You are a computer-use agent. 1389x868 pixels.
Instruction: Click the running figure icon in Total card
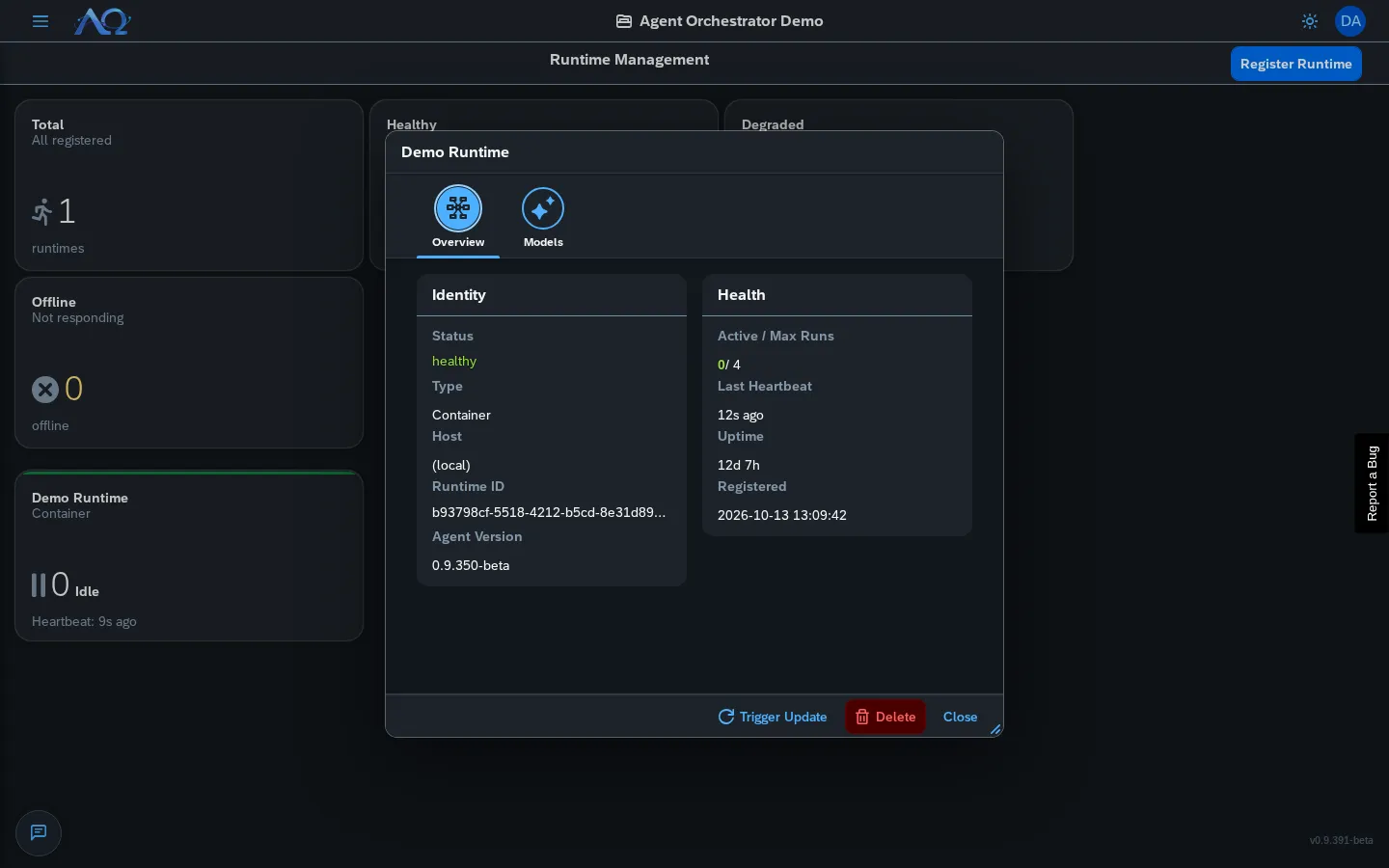42,211
